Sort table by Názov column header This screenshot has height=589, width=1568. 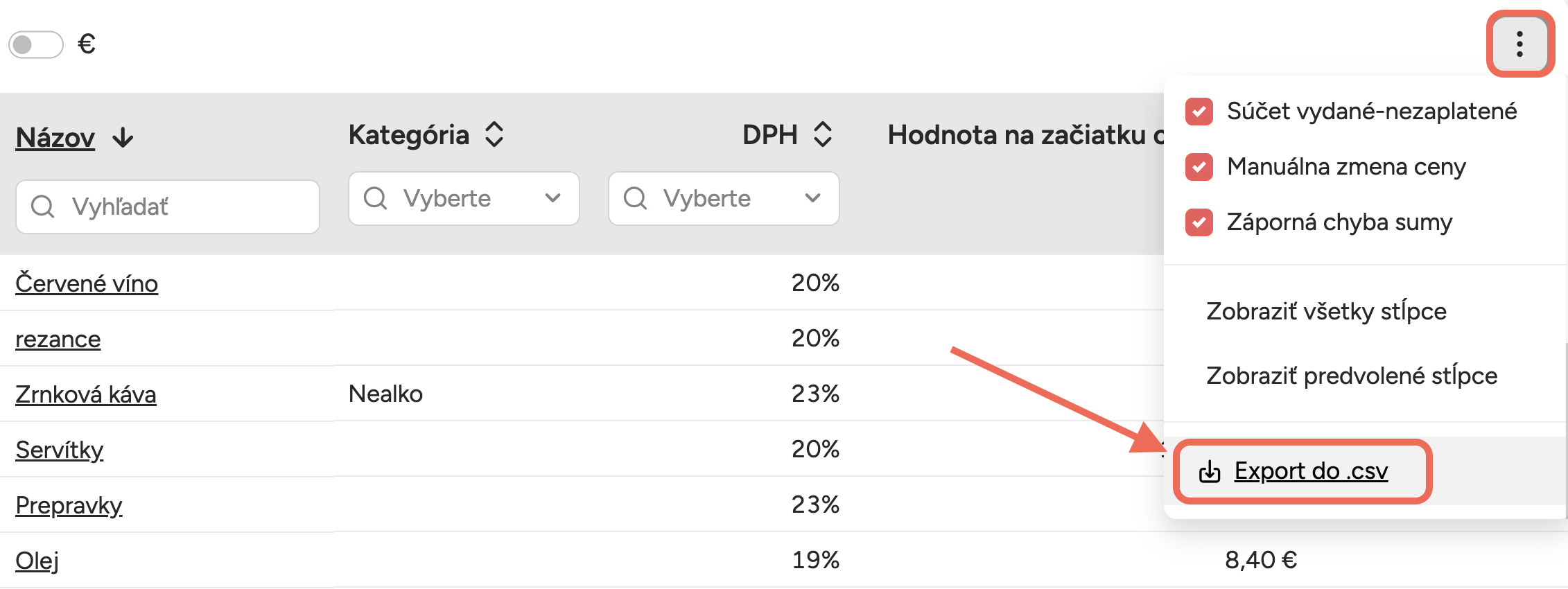55,137
